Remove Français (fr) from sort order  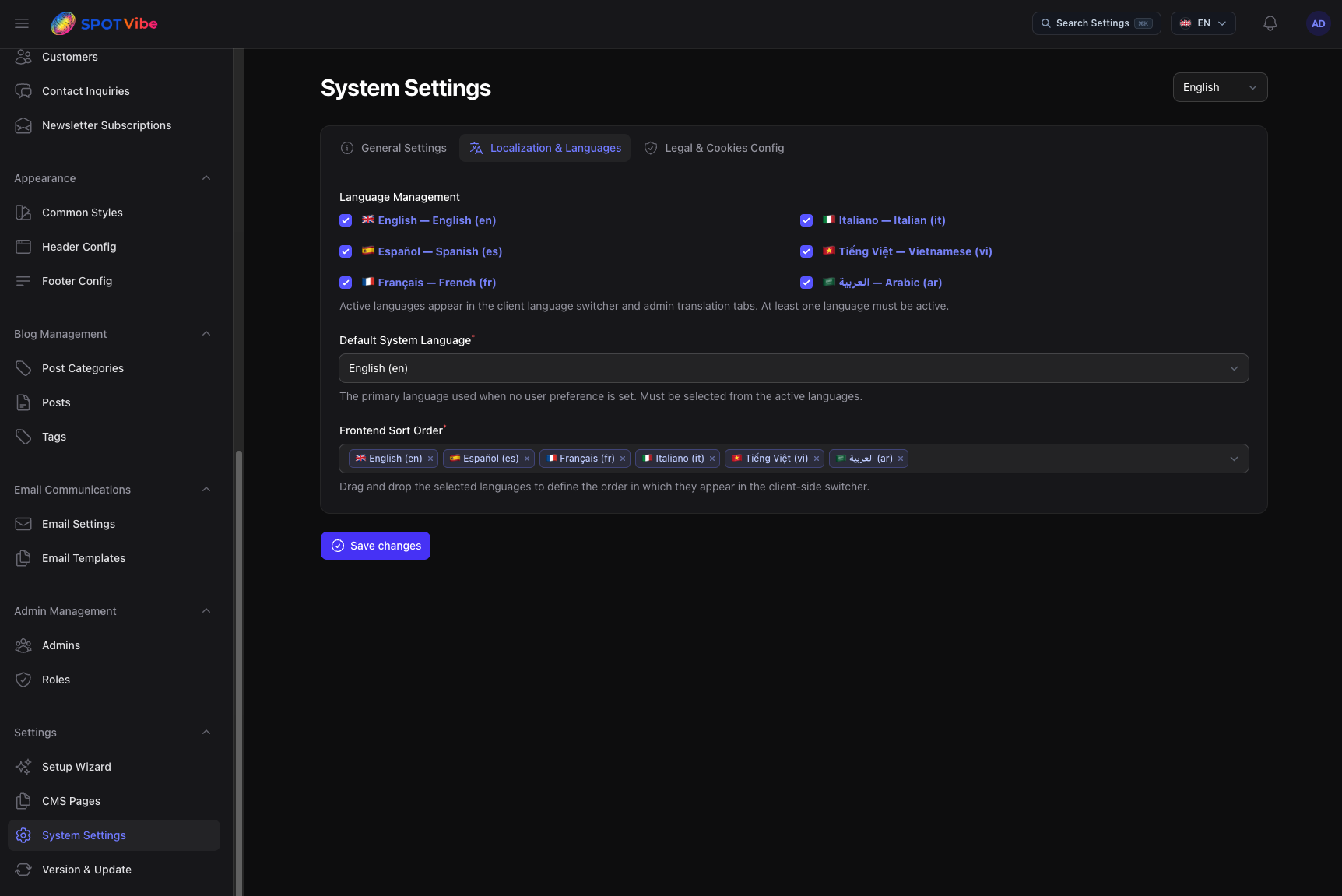(623, 459)
